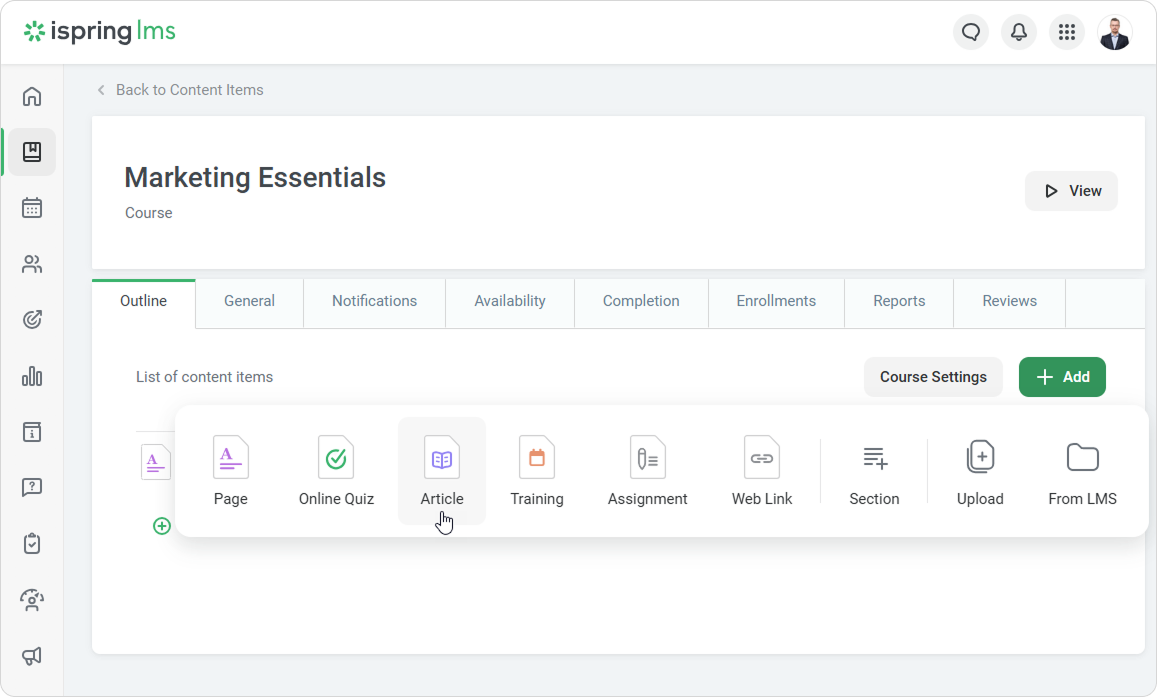Image resolution: width=1157 pixels, height=697 pixels.
Task: Click the Course Settings button
Action: tap(933, 377)
